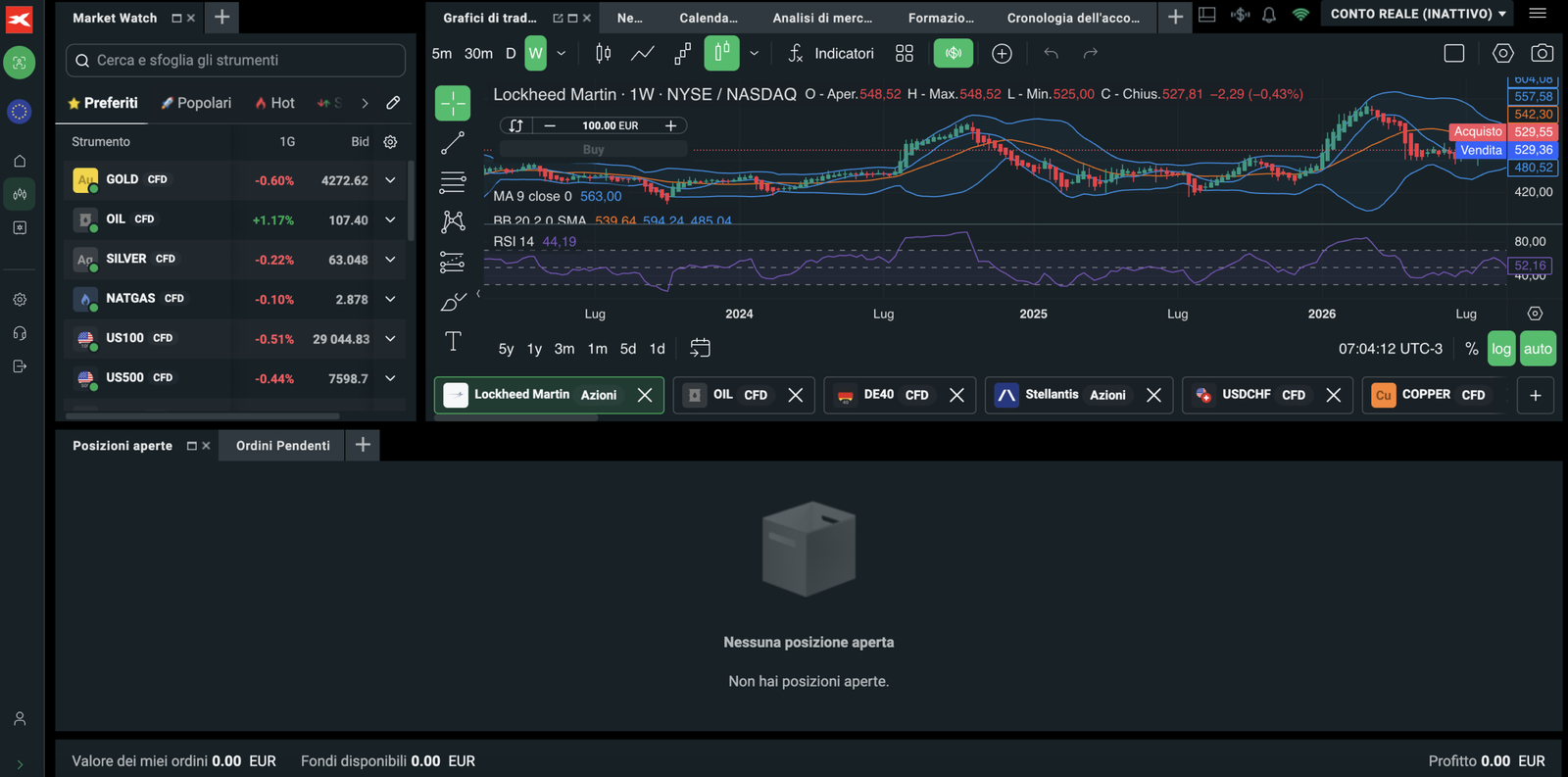Open the timeframe dropdown arrow
1568x777 pixels.
pyautogui.click(x=562, y=54)
